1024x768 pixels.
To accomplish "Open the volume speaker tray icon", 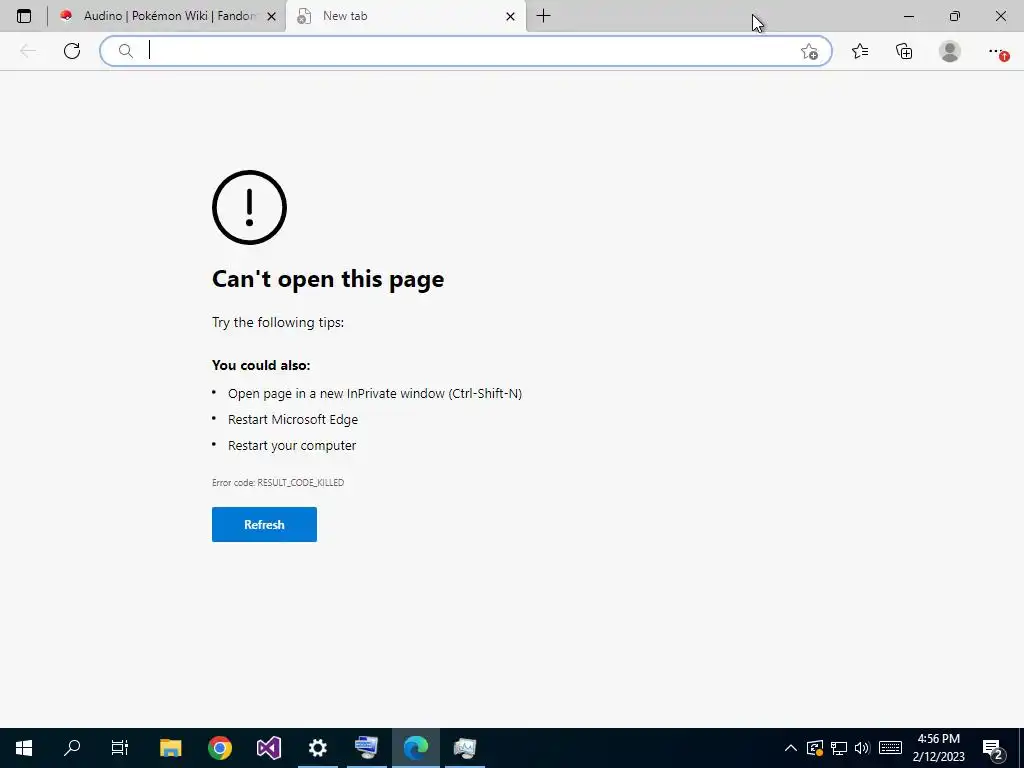I will pos(862,748).
